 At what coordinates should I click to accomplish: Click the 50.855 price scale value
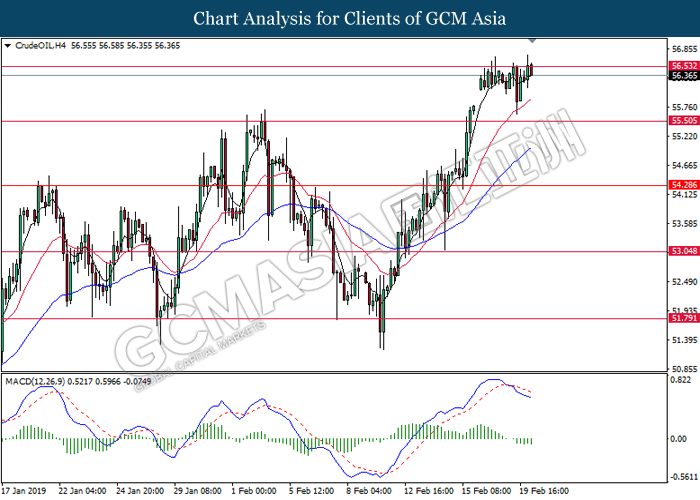click(684, 369)
